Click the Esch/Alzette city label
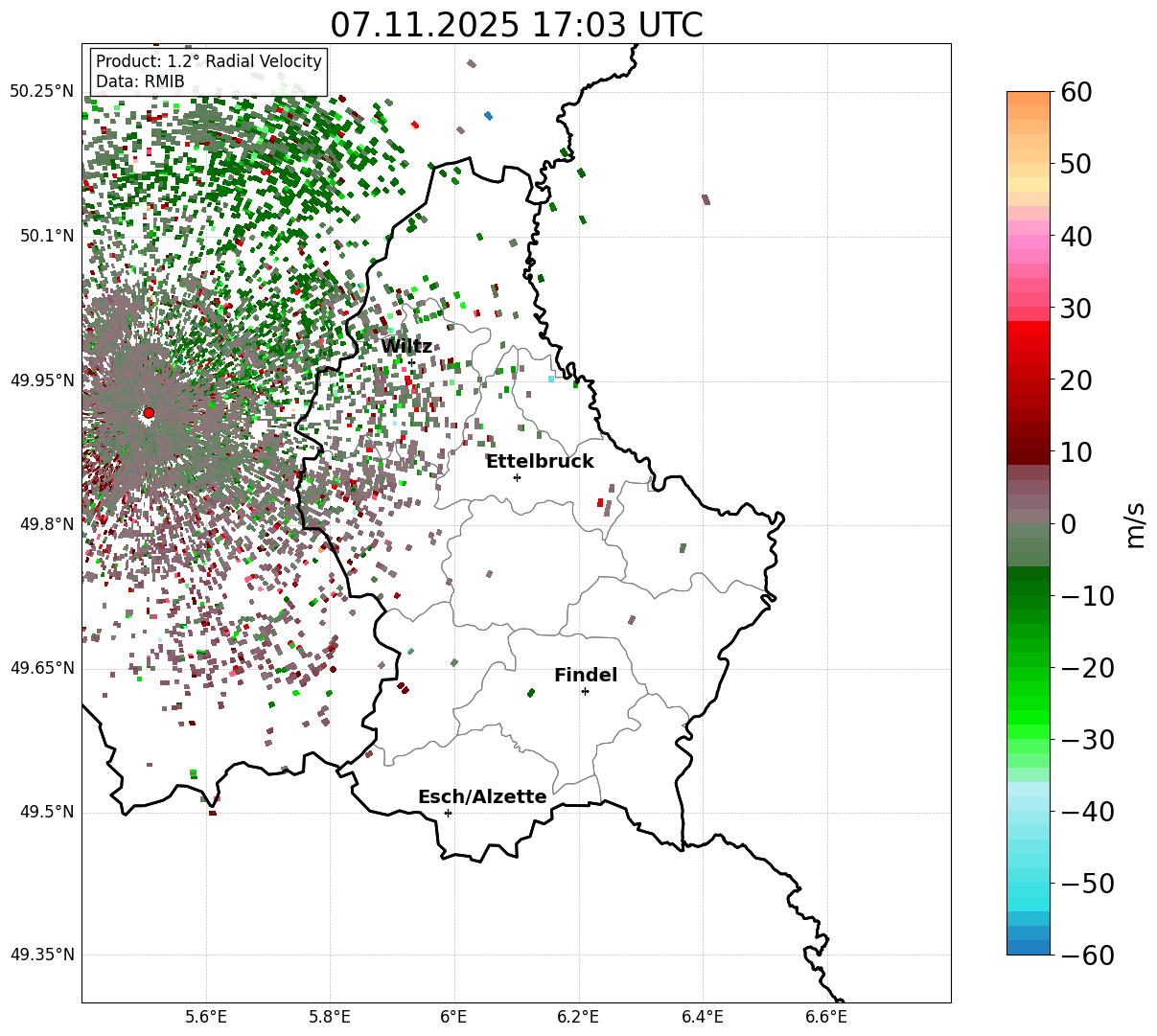Image resolution: width=1157 pixels, height=1036 pixels. (x=482, y=796)
